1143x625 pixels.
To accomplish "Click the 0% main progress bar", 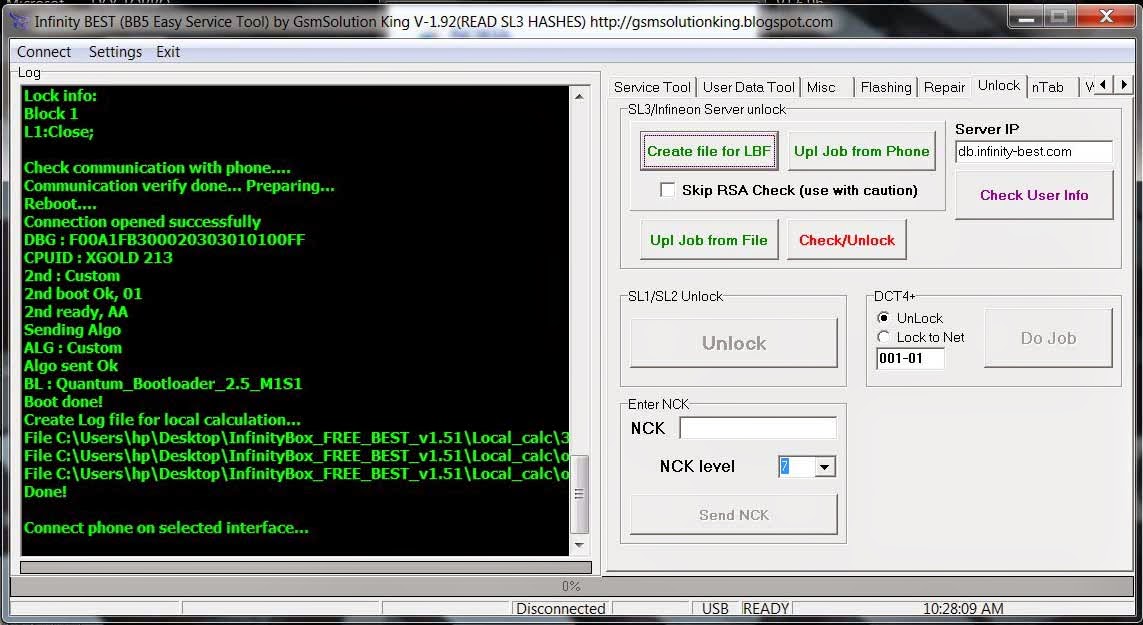I will pos(572,586).
